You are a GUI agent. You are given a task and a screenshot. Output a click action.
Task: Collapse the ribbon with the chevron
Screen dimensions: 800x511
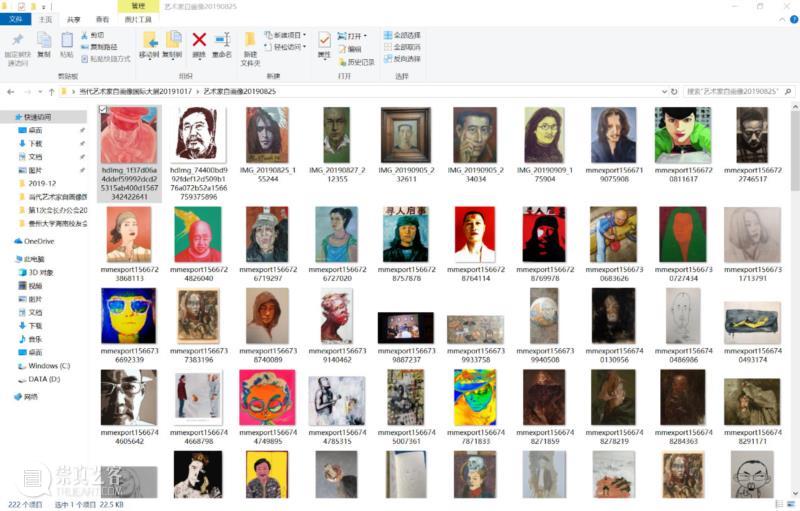click(782, 19)
